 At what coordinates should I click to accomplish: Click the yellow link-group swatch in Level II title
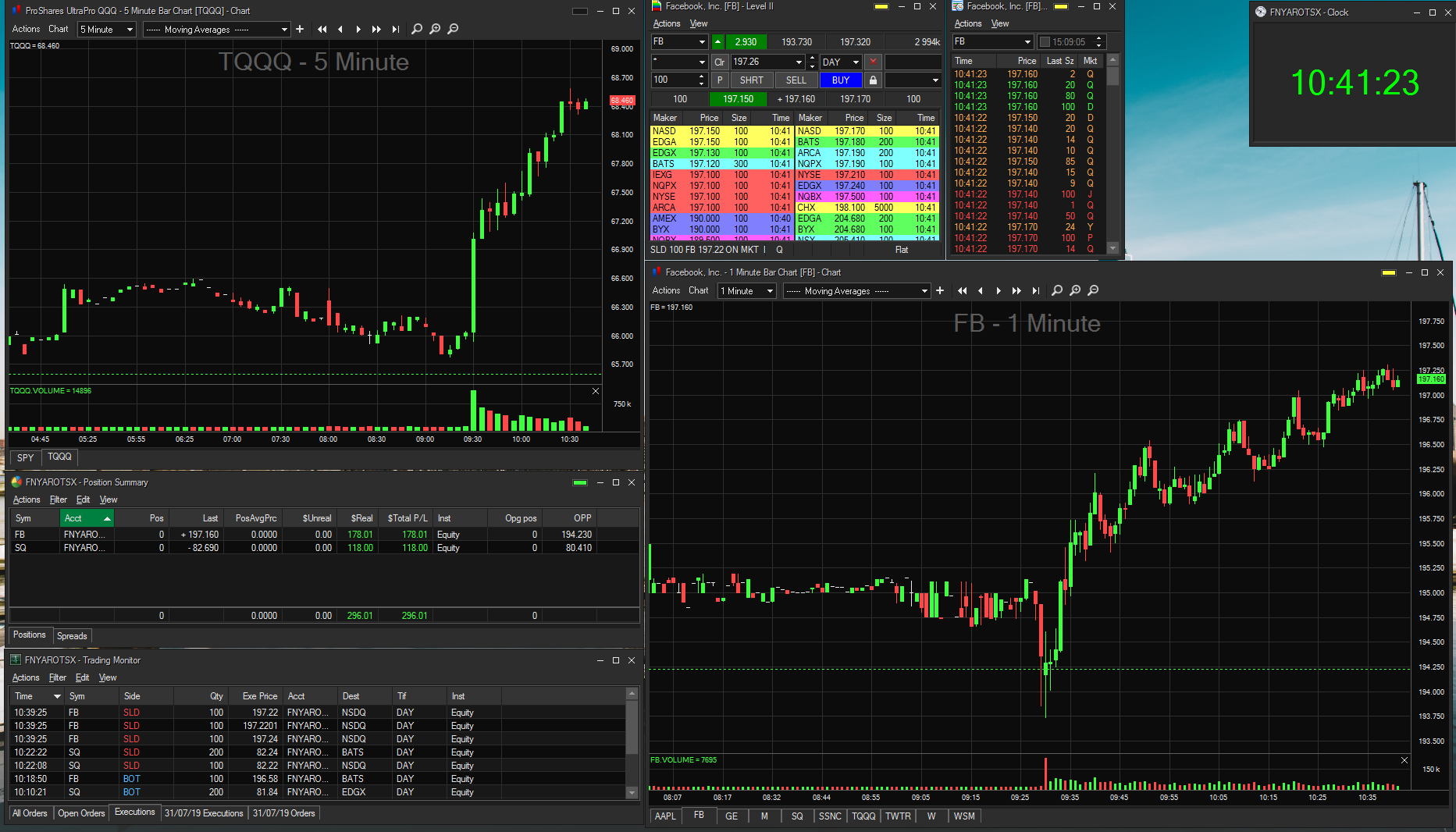881,6
